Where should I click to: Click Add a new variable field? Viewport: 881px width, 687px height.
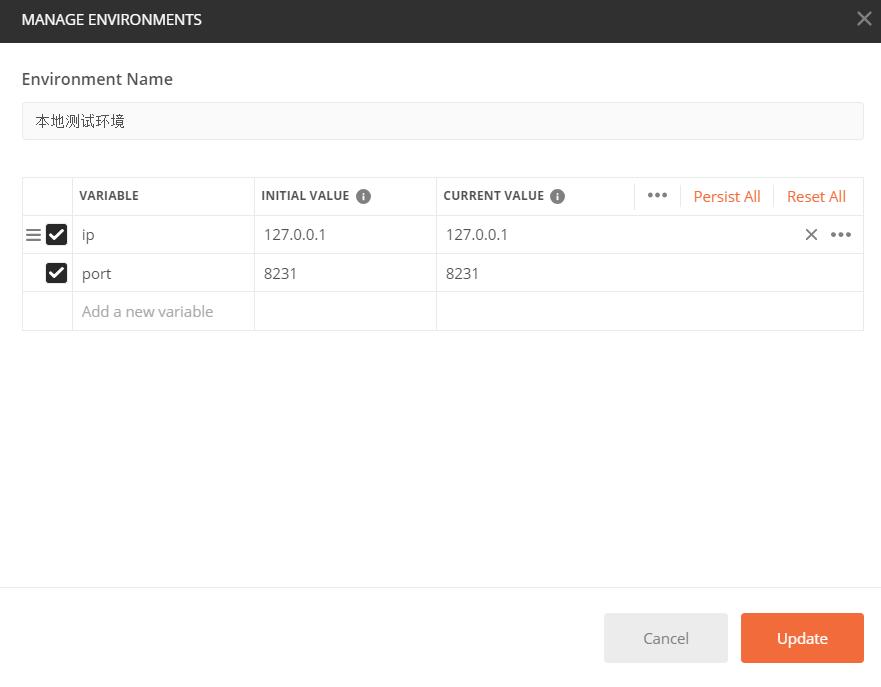click(x=164, y=311)
